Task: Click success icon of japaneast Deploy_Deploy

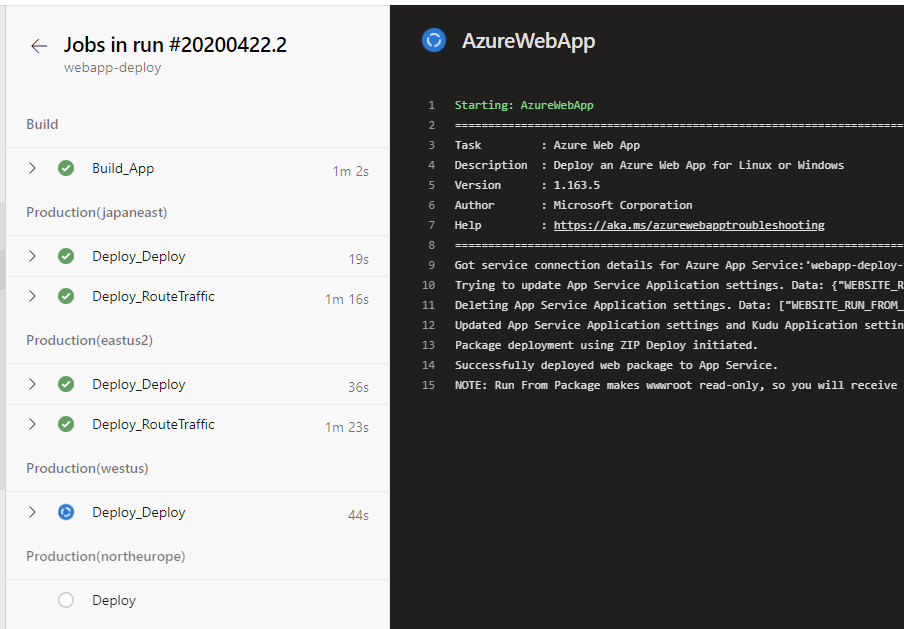Action: coord(66,256)
